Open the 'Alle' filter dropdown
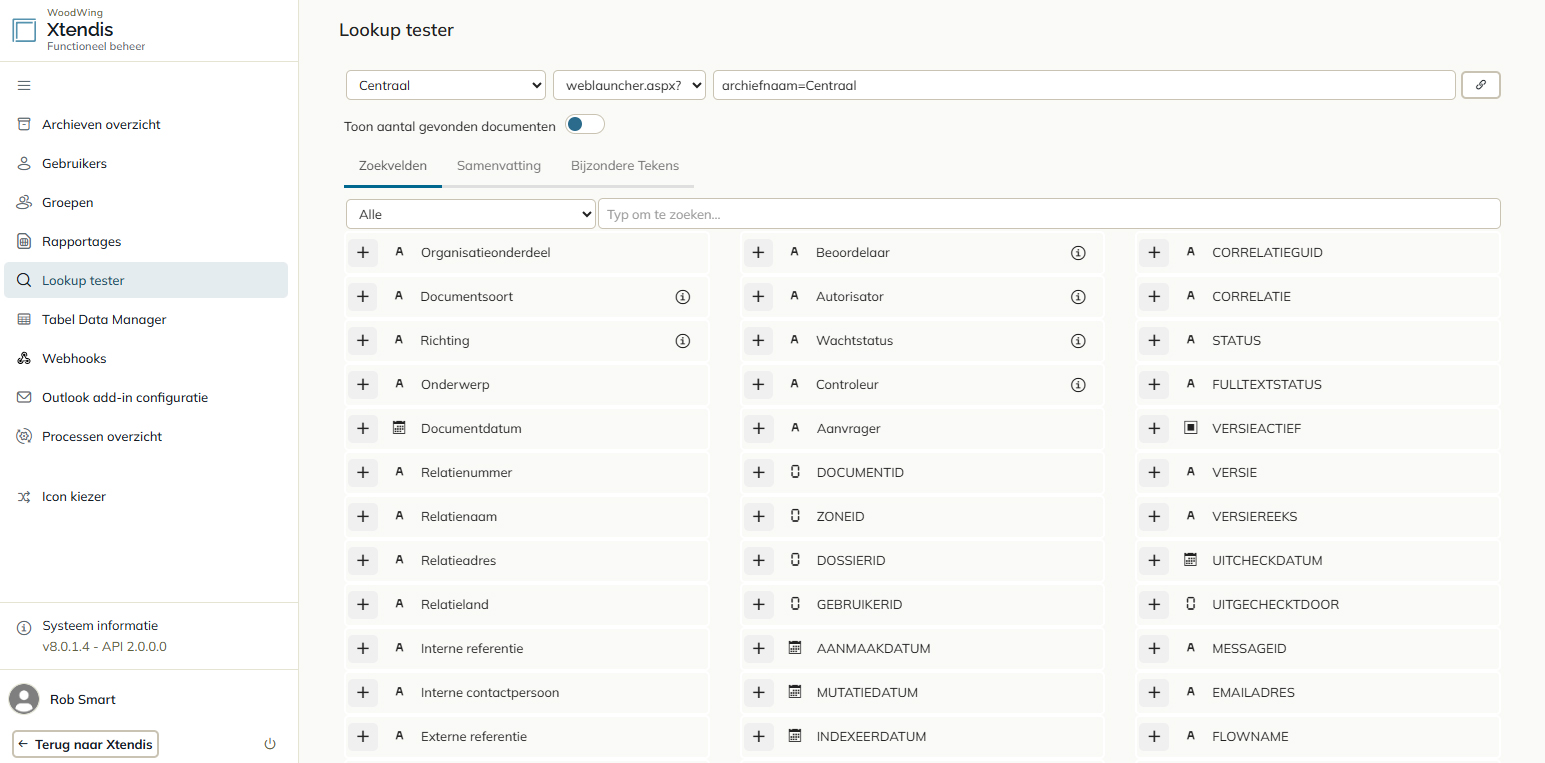 click(471, 214)
